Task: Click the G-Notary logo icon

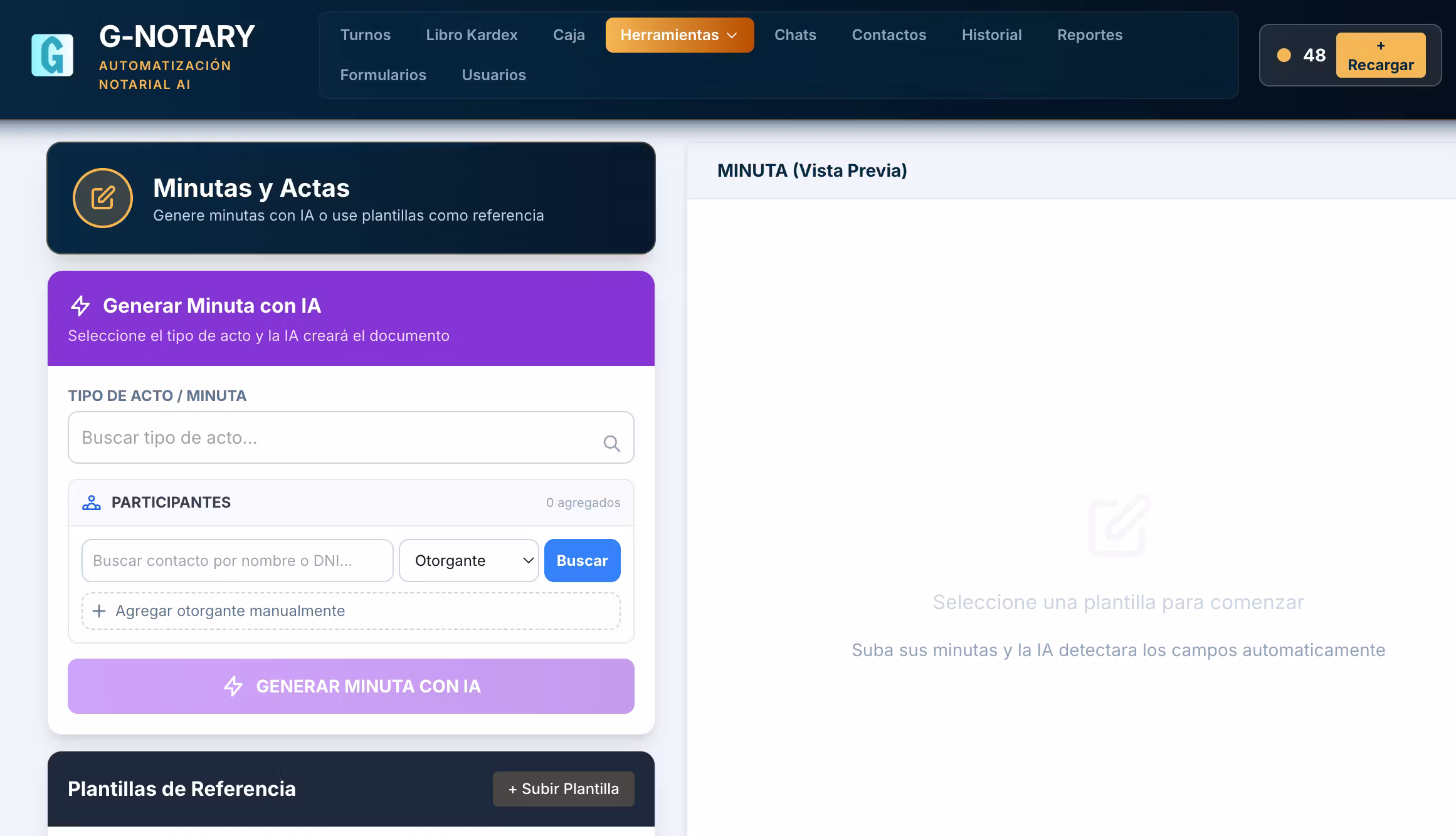Action: 52,55
